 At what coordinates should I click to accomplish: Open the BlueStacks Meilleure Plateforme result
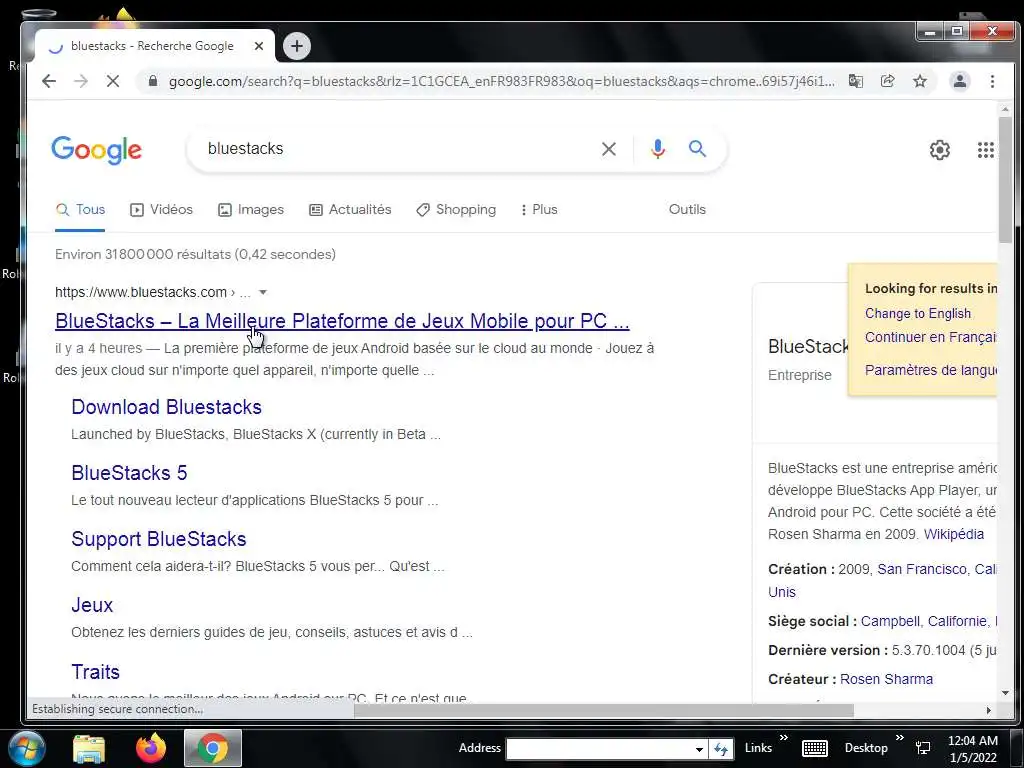click(x=342, y=321)
